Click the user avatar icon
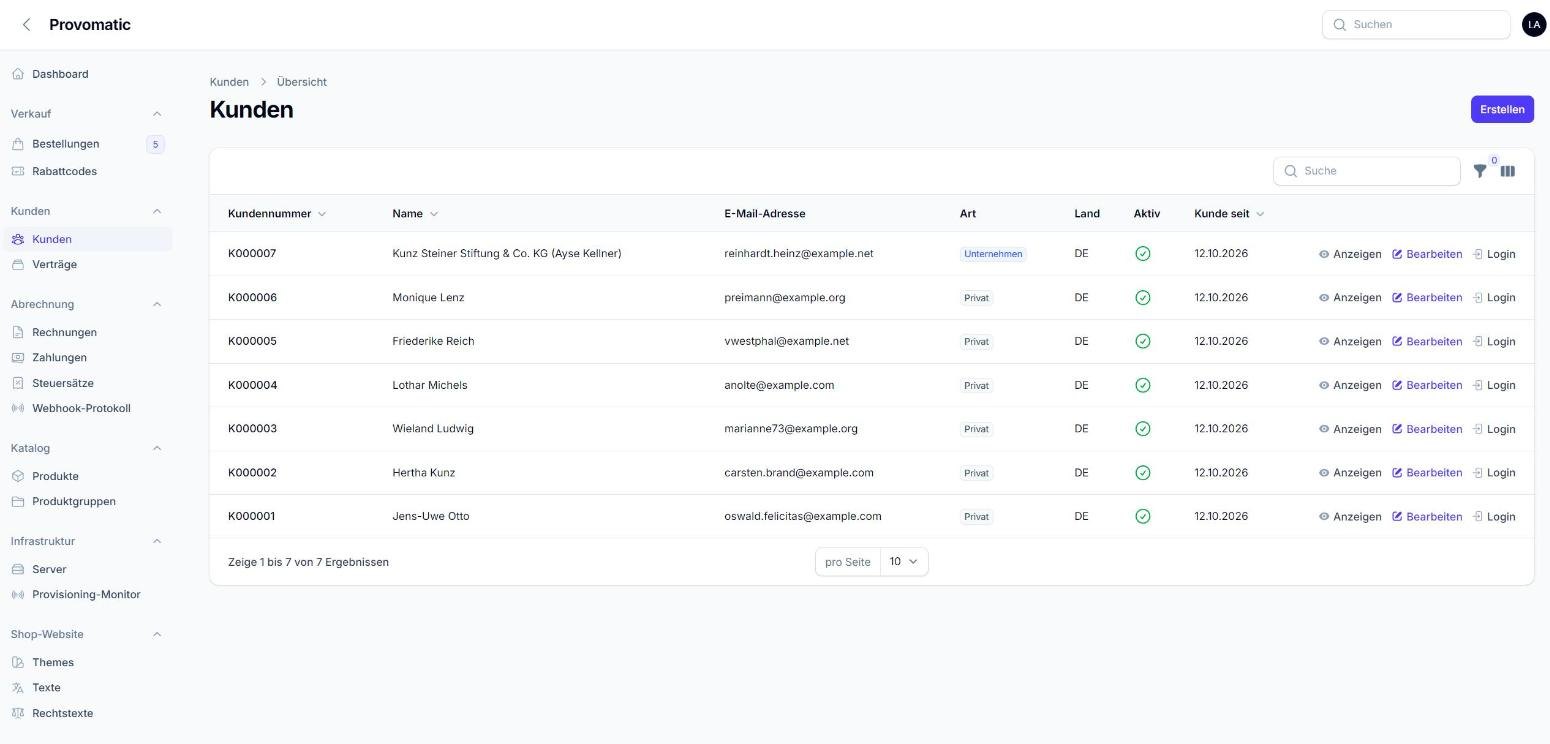This screenshot has height=744, width=1550. coord(1533,25)
